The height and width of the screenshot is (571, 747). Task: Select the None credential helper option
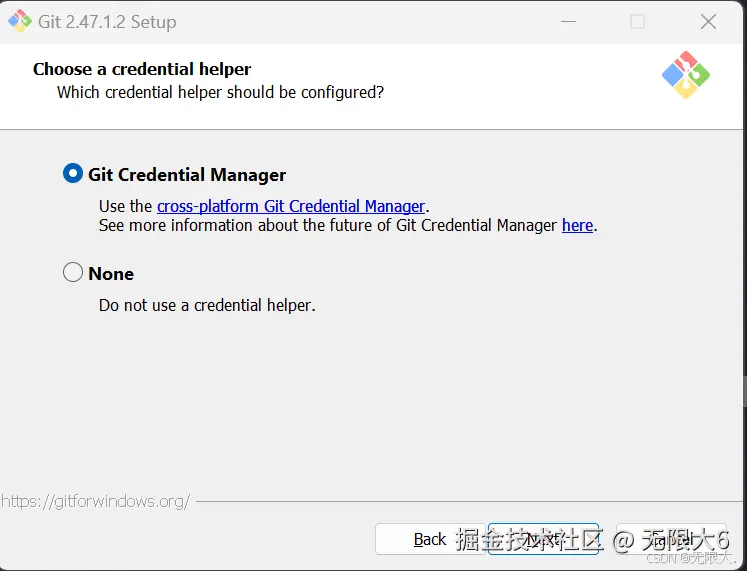tap(73, 273)
